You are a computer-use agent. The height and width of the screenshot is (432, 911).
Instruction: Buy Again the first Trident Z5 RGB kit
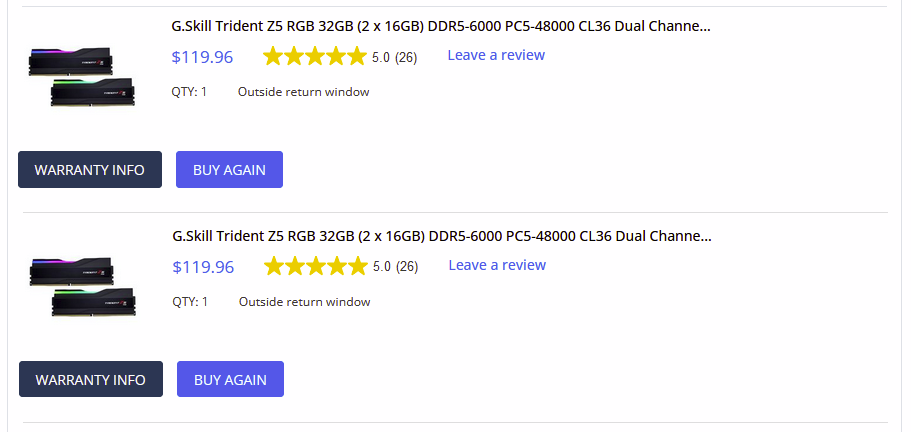coord(229,170)
